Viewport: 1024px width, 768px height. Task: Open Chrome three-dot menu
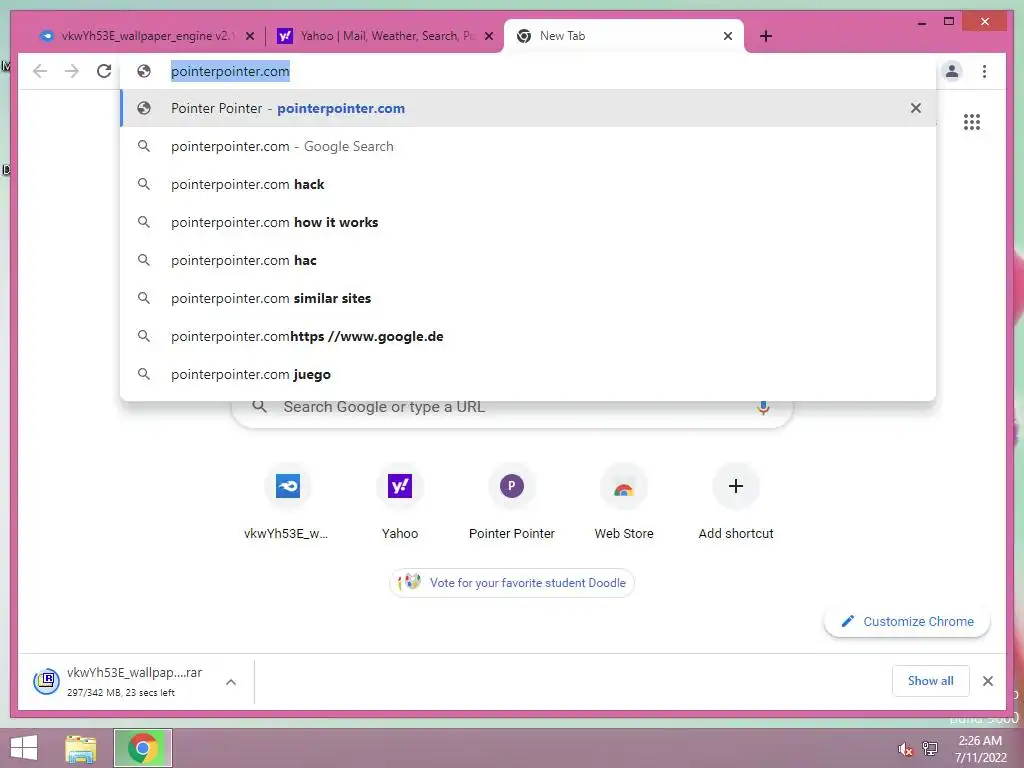point(984,71)
